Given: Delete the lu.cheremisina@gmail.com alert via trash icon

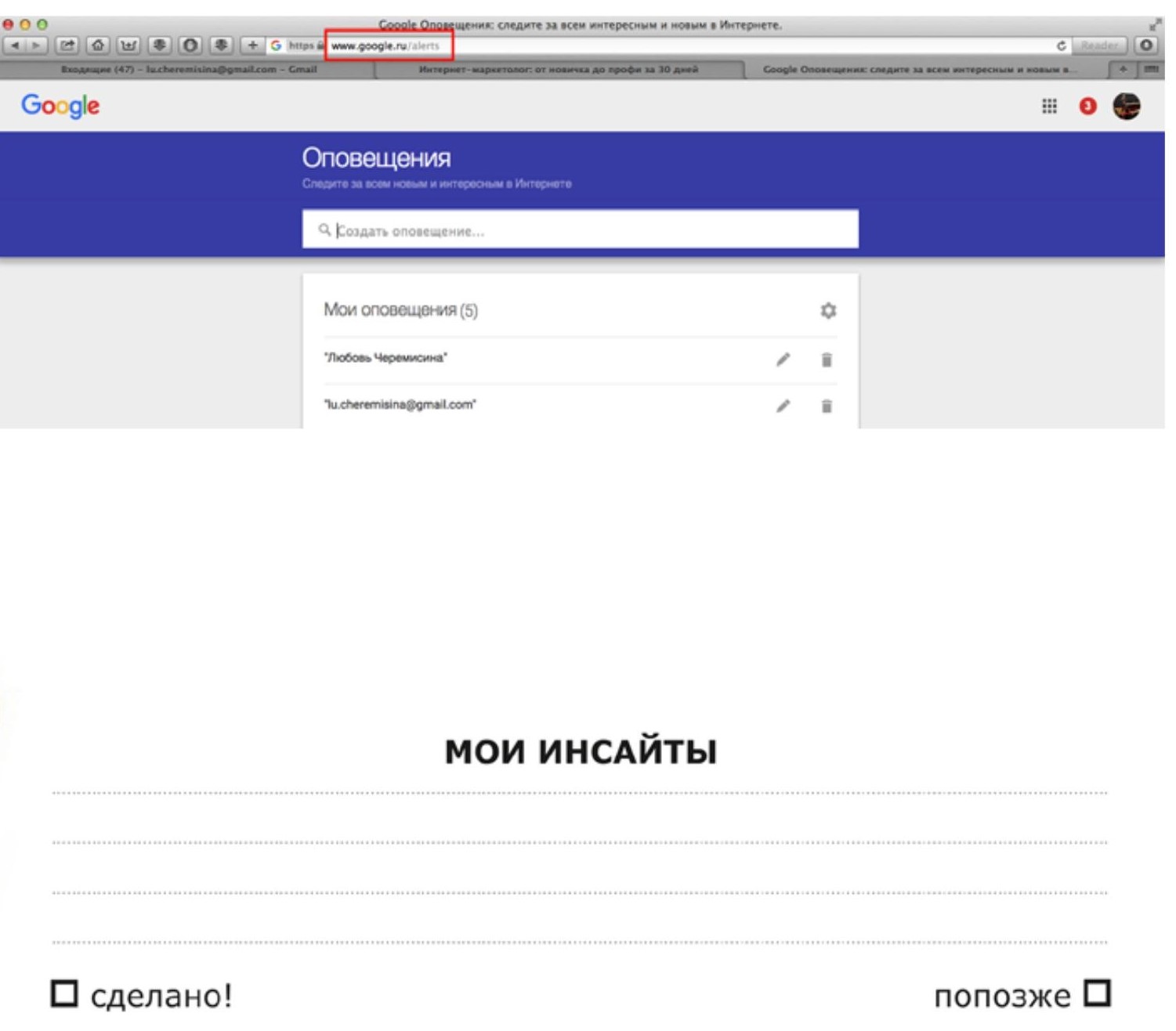Looking at the screenshot, I should (x=826, y=406).
